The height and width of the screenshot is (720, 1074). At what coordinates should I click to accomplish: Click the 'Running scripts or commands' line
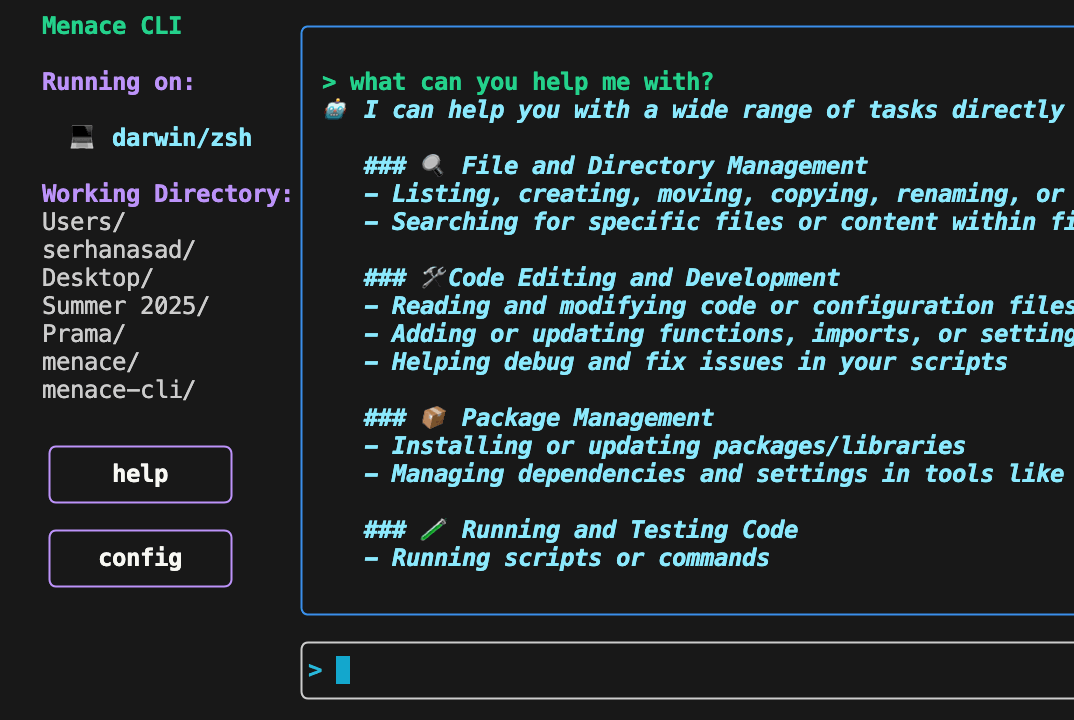(x=566, y=558)
